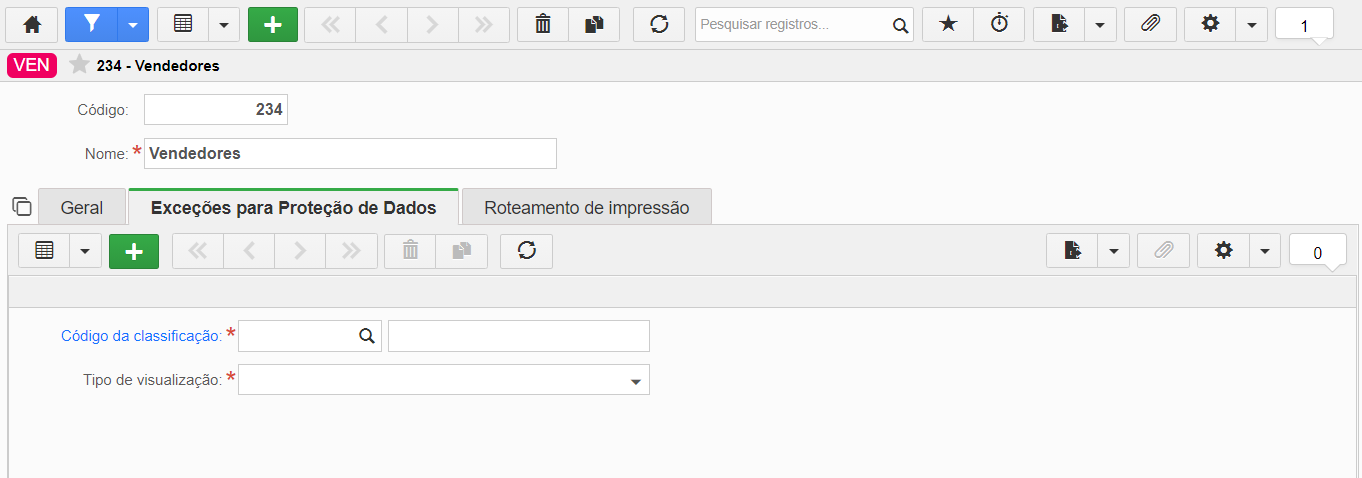The height and width of the screenshot is (478, 1362).
Task: Go to the home screen icon
Action: tap(32, 24)
